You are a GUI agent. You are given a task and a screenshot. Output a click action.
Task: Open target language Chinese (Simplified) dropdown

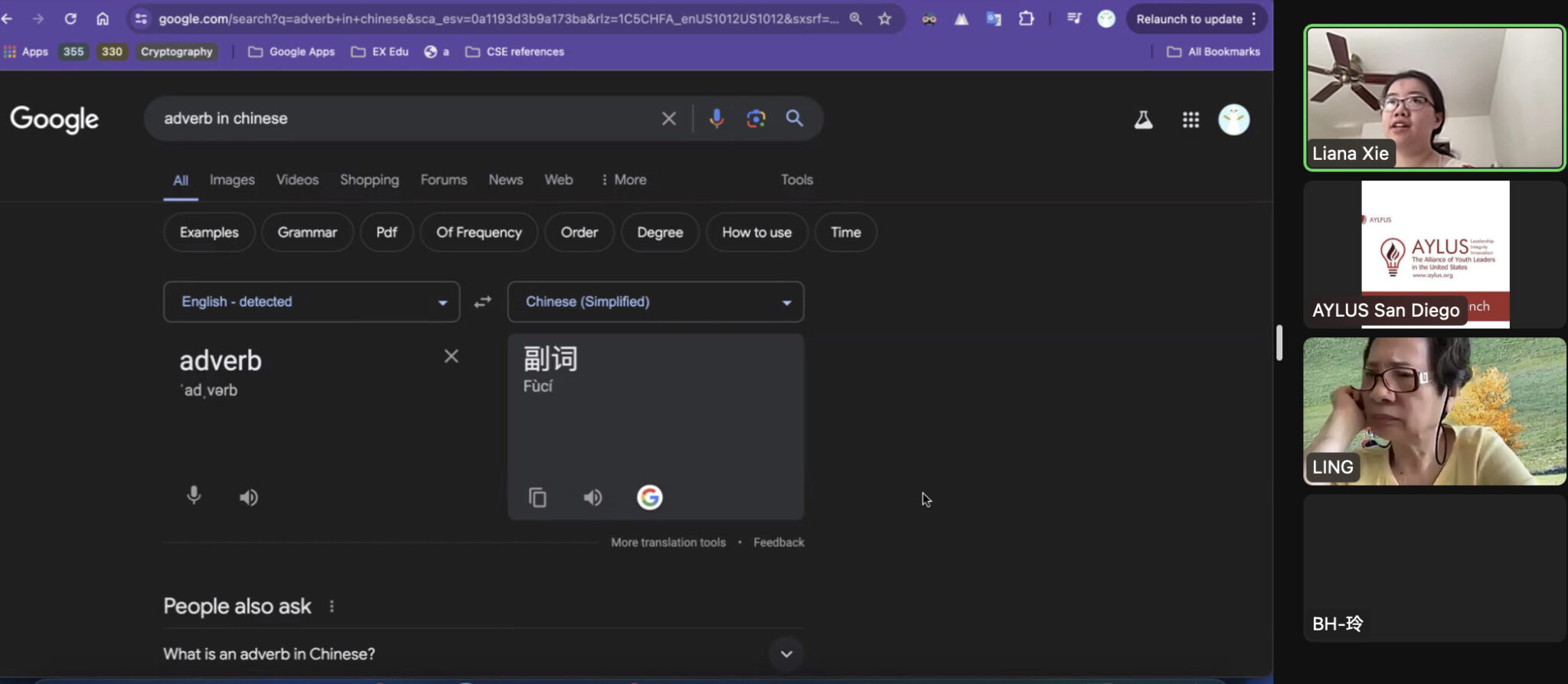pyautogui.click(x=655, y=301)
